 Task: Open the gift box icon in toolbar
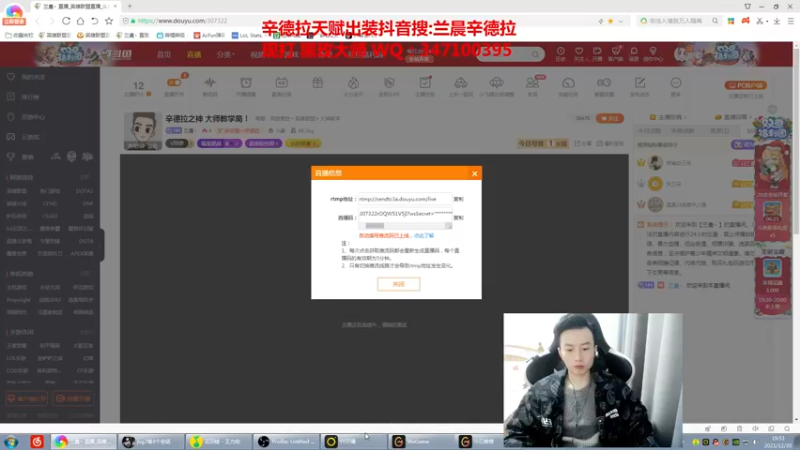(317, 83)
